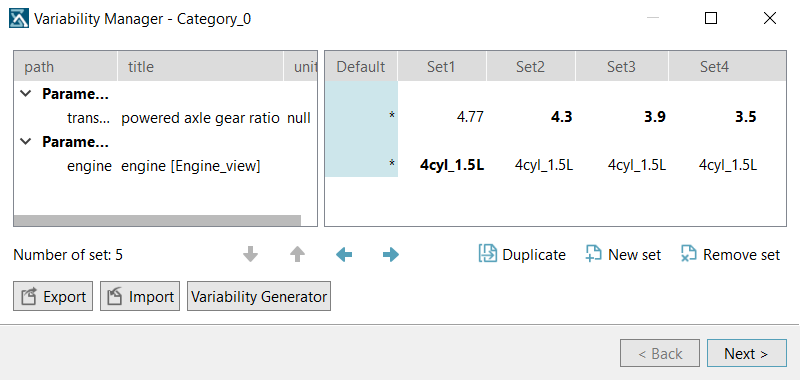Click Set1 bold 4cyl_1.5L engine cell
800x380 pixels.
[x=452, y=165]
